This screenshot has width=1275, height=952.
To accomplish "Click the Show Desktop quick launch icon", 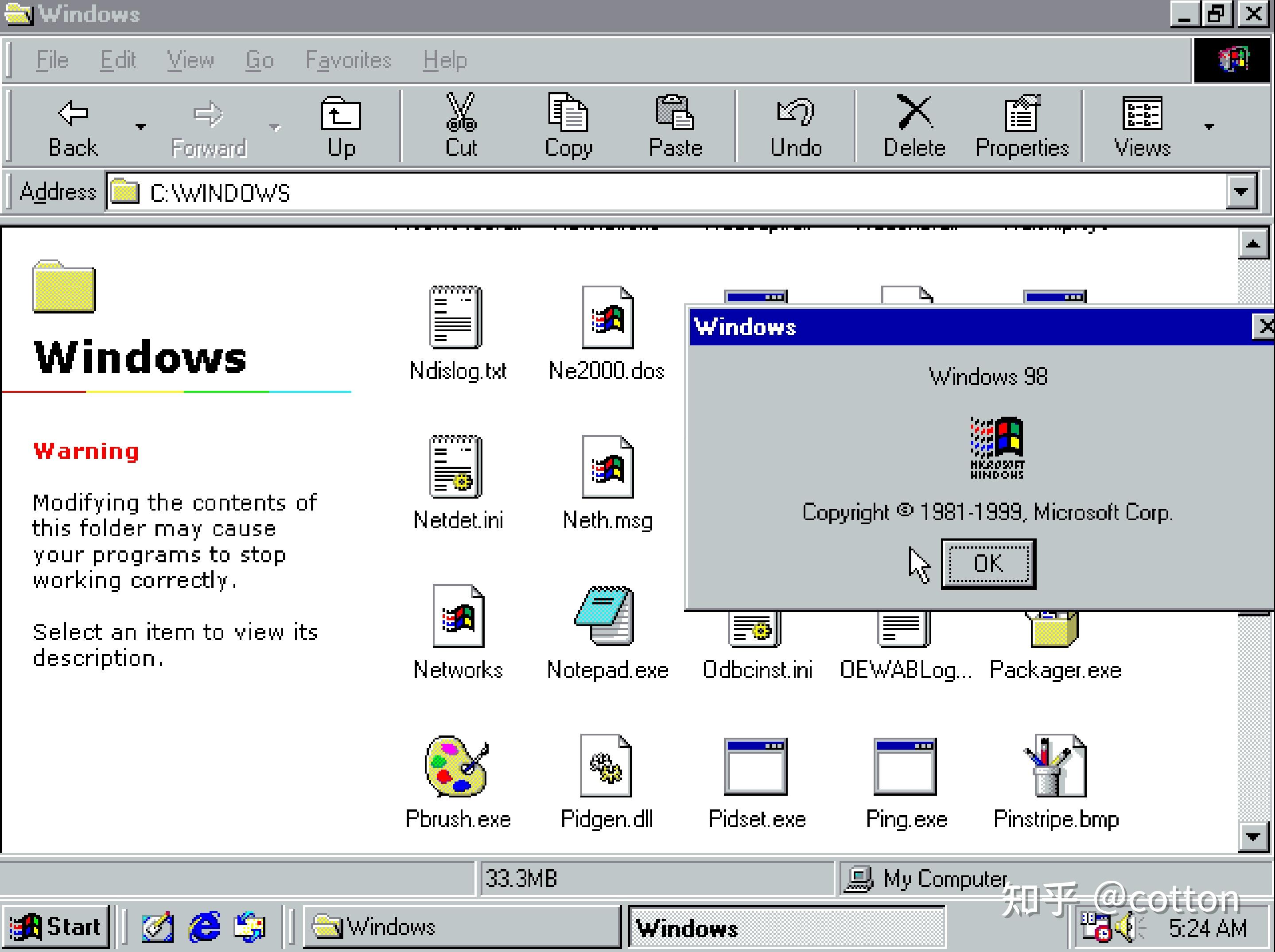I will pyautogui.click(x=157, y=927).
